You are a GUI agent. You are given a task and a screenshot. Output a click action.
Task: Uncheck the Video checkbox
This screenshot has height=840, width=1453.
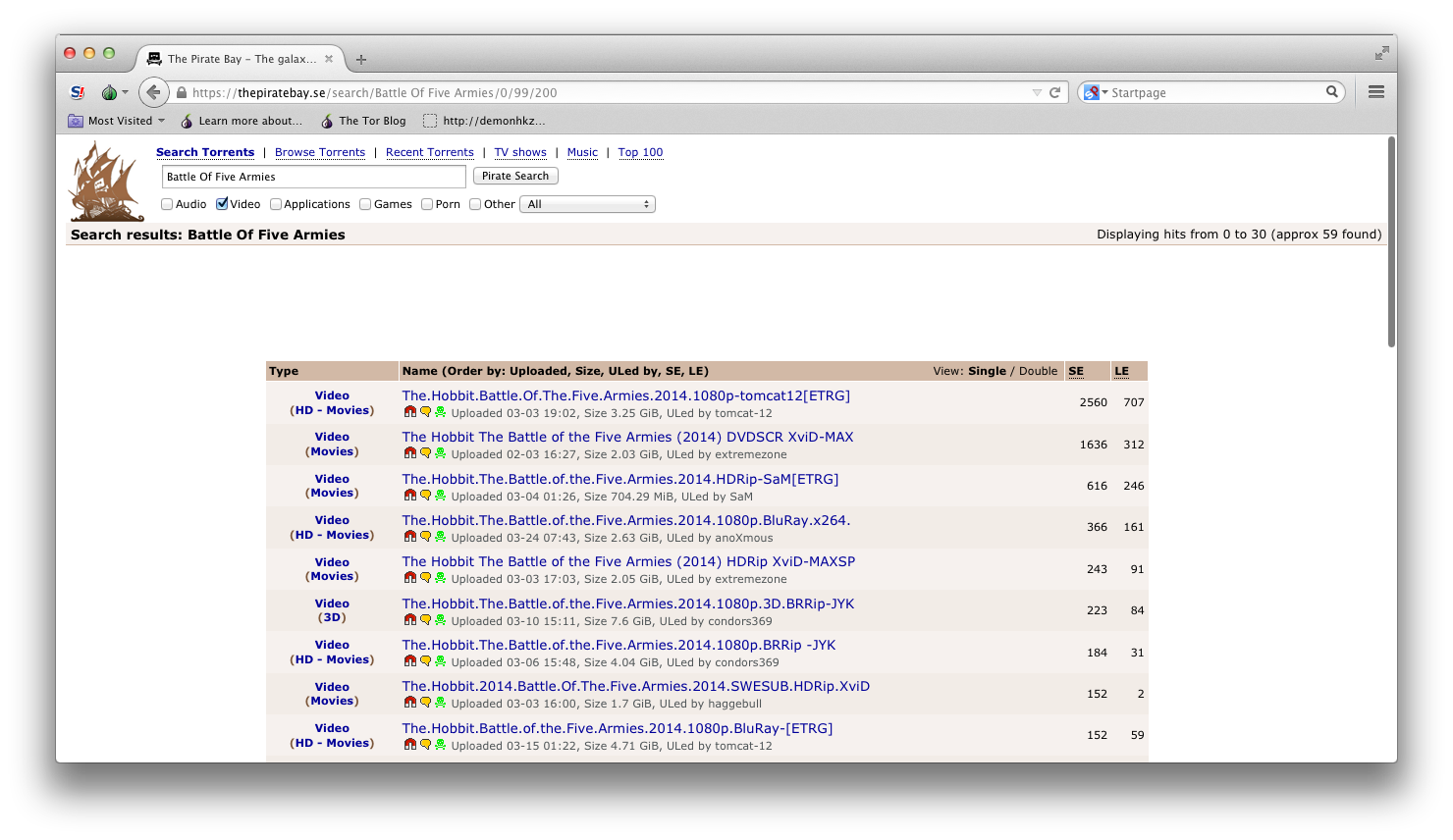click(x=222, y=204)
